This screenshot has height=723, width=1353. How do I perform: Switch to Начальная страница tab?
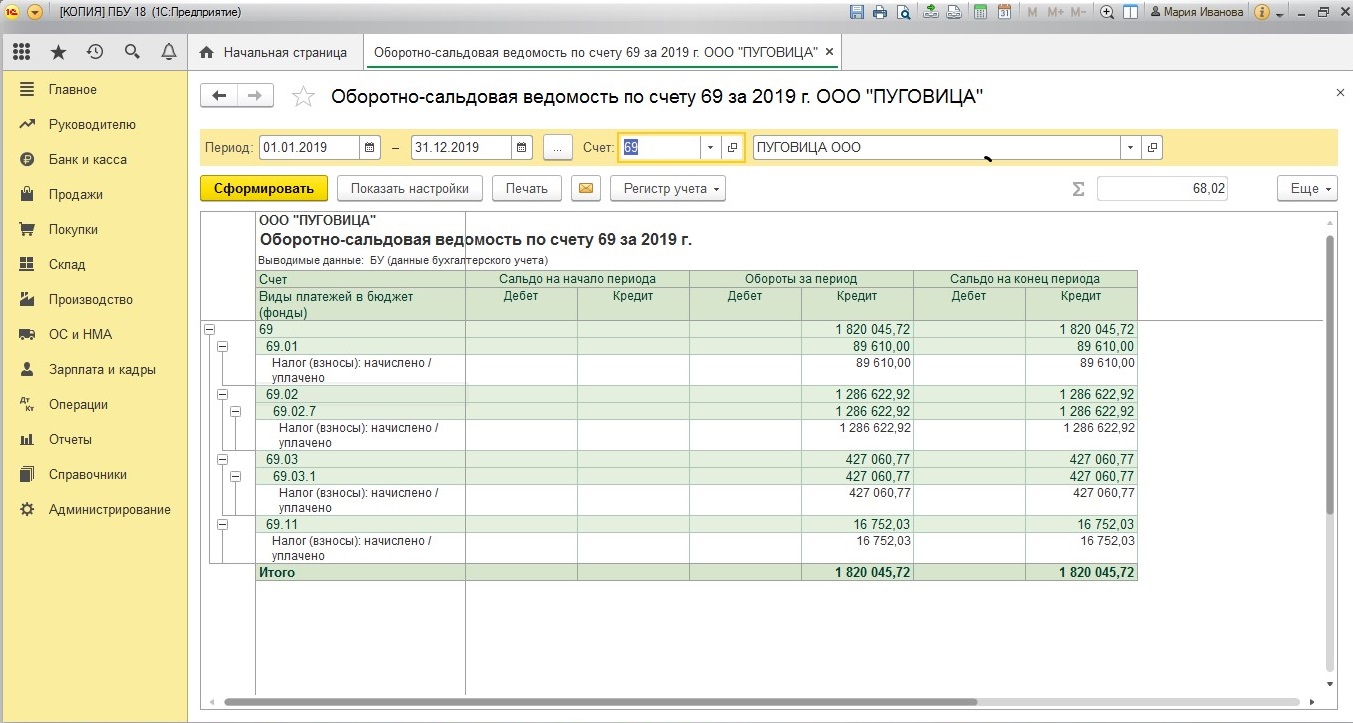274,52
